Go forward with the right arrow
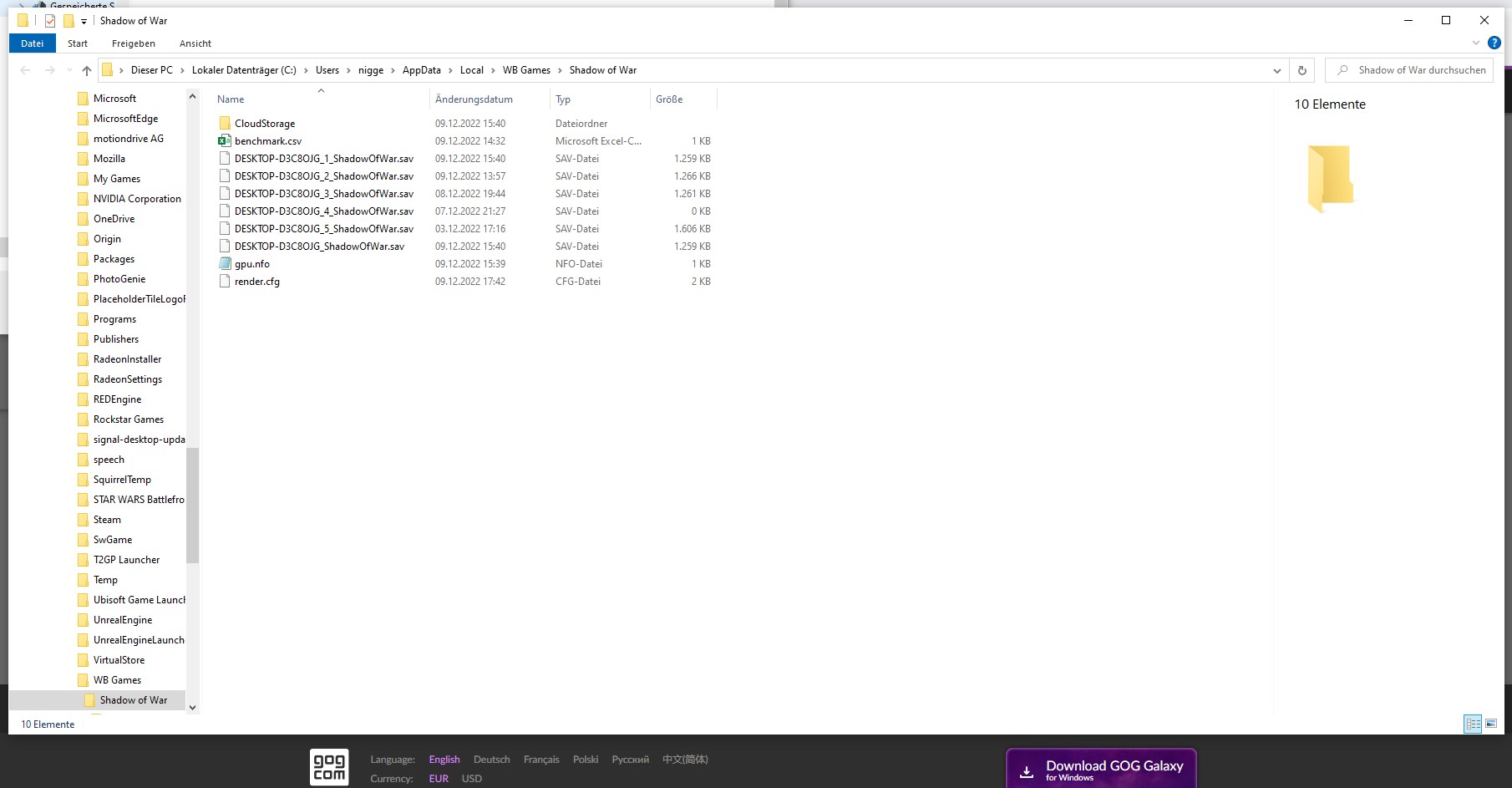 50,70
